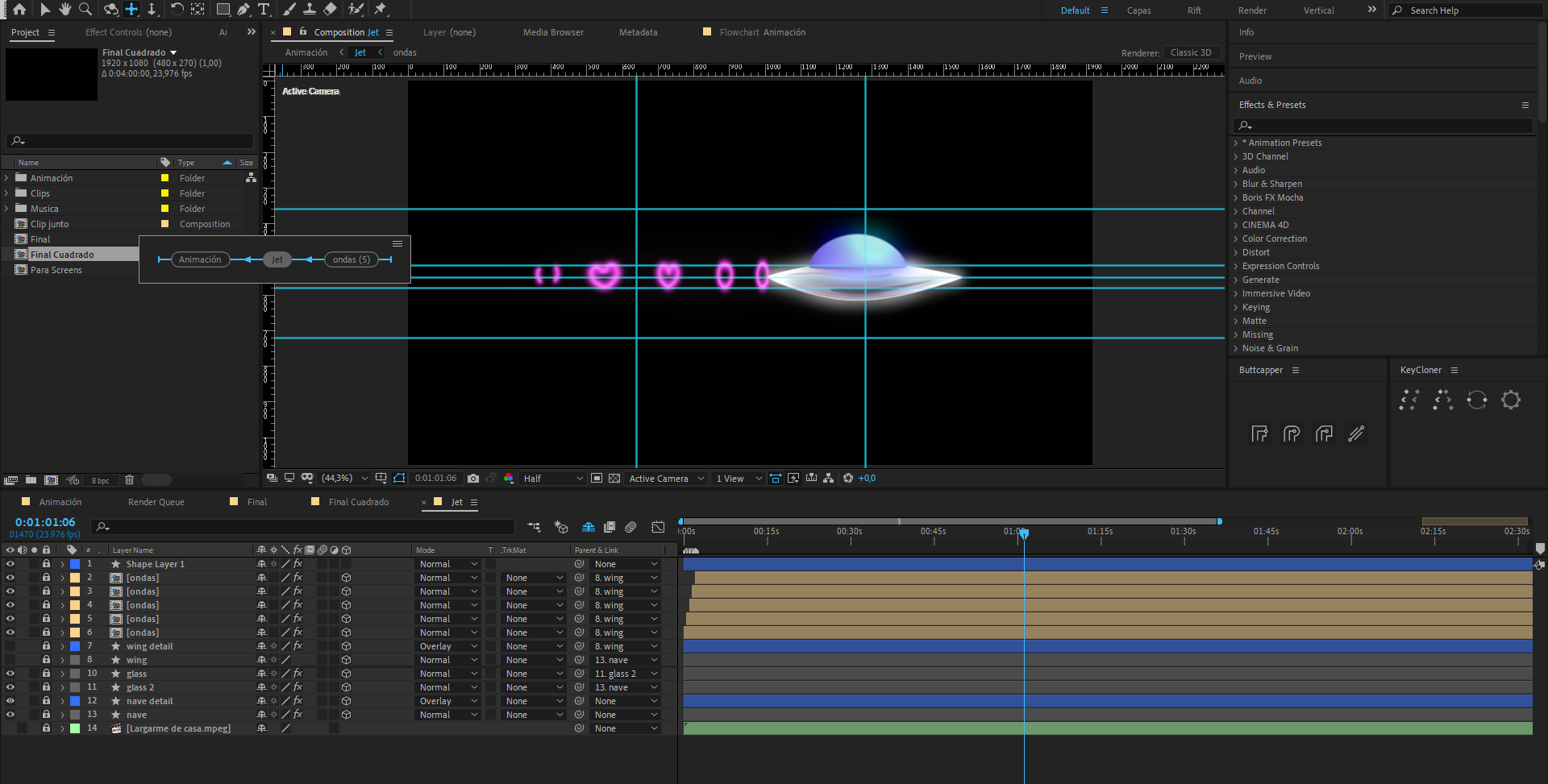Show the wing detail layer visibility
The height and width of the screenshot is (784, 1548).
coord(10,646)
